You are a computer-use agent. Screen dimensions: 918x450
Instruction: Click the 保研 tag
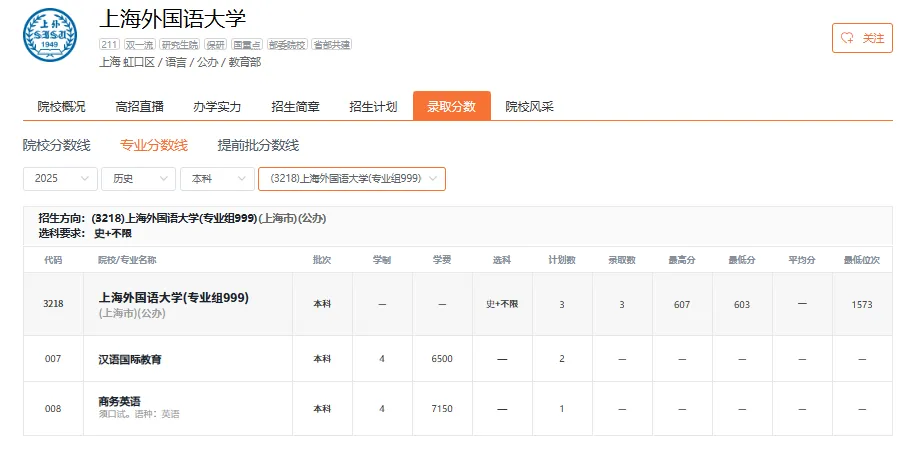(215, 44)
